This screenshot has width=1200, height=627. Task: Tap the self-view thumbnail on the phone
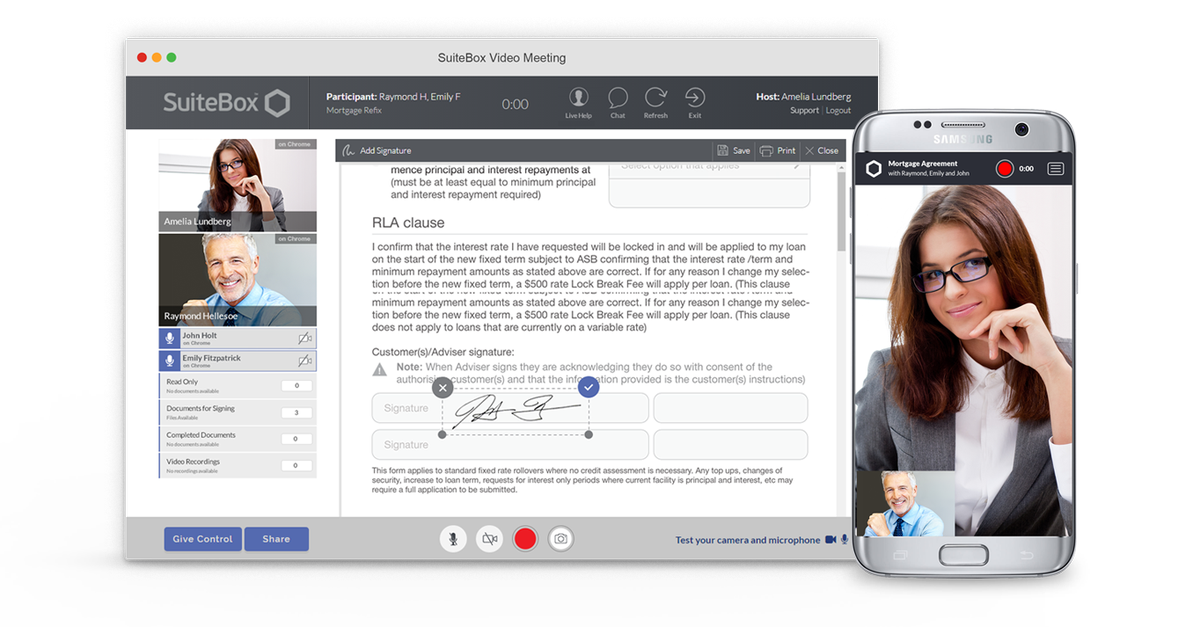point(905,504)
